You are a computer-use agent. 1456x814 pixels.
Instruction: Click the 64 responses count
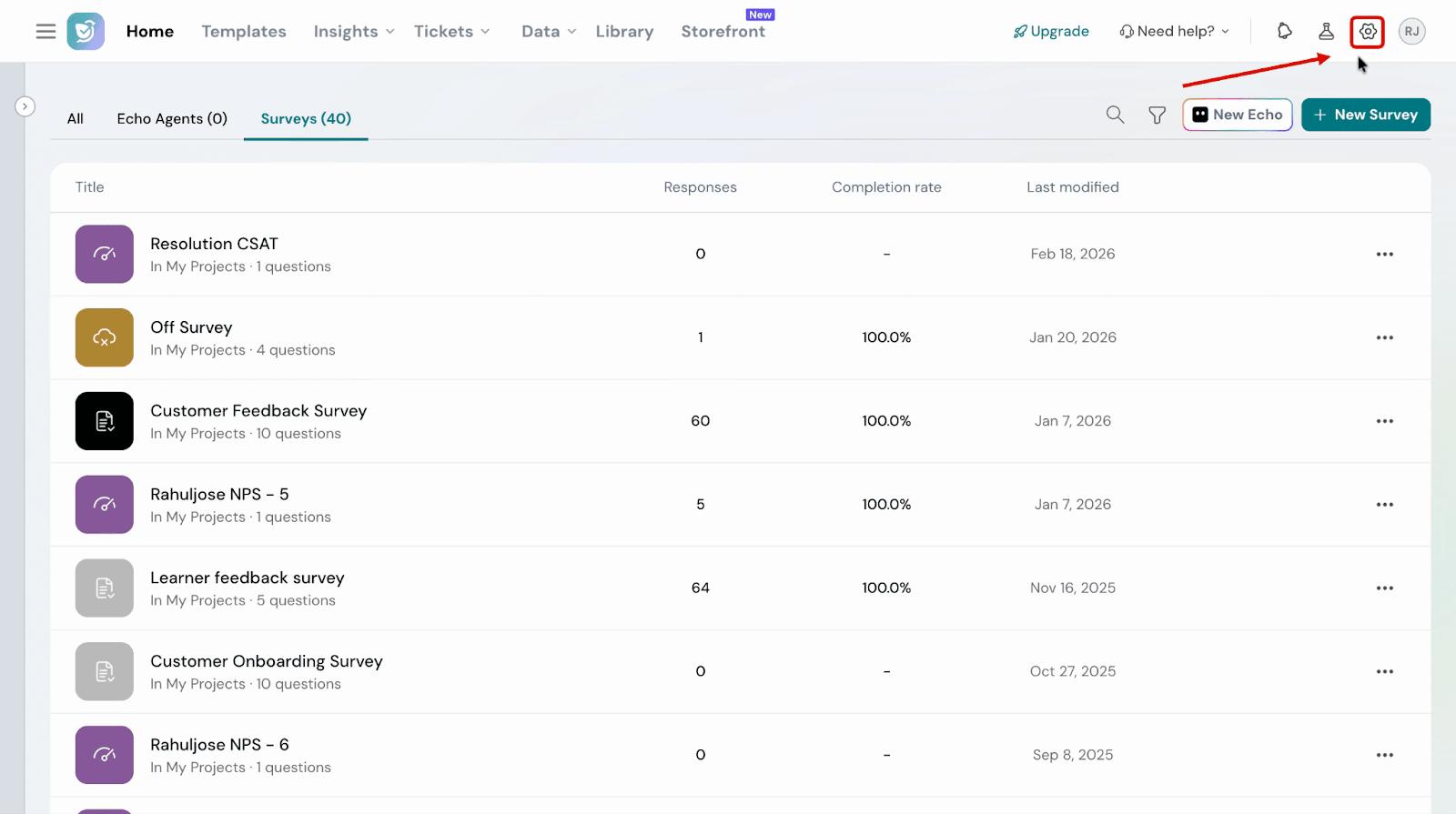[x=701, y=588]
